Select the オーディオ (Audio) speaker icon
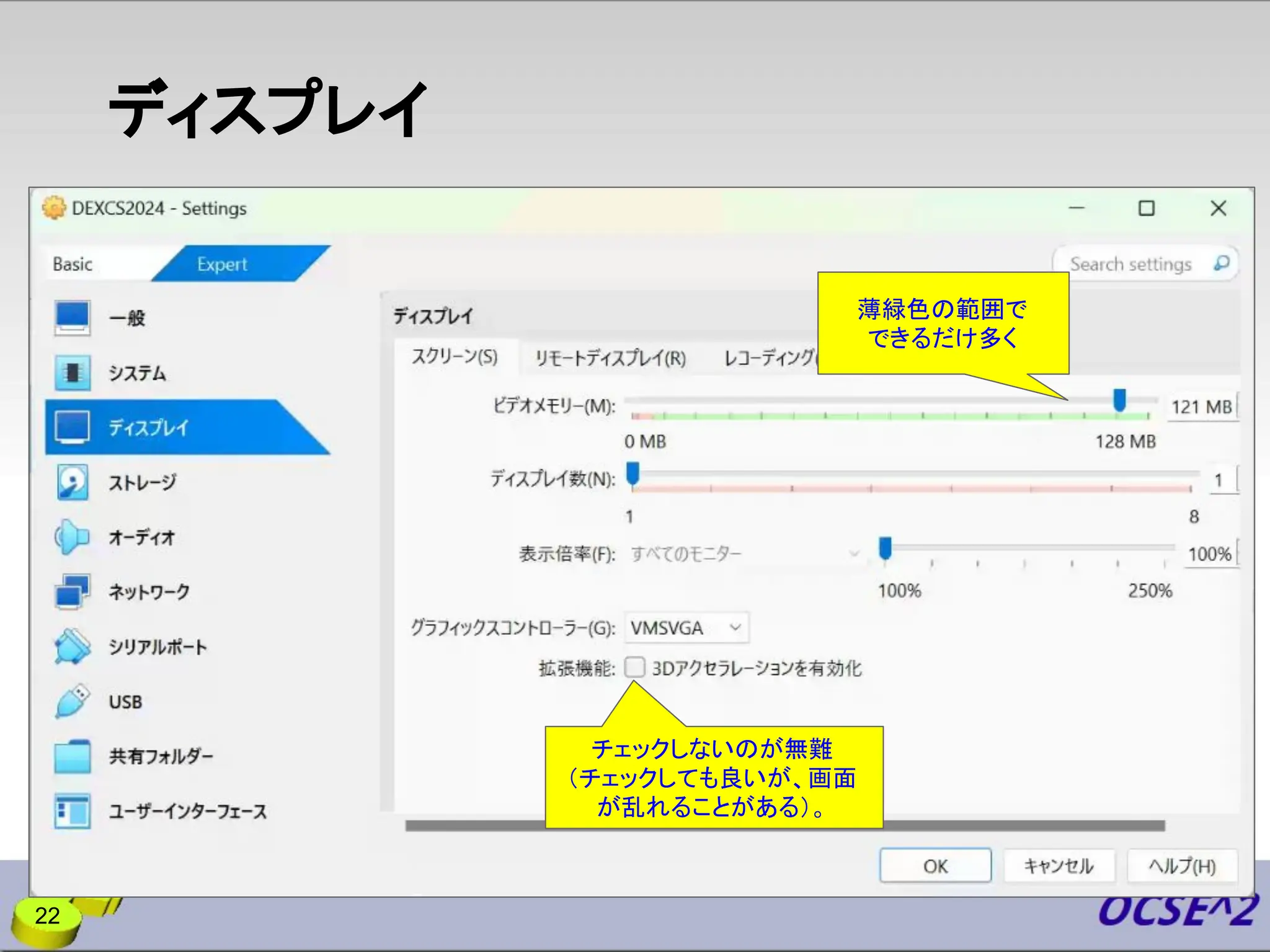Viewport: 1270px width, 952px height. [72, 537]
